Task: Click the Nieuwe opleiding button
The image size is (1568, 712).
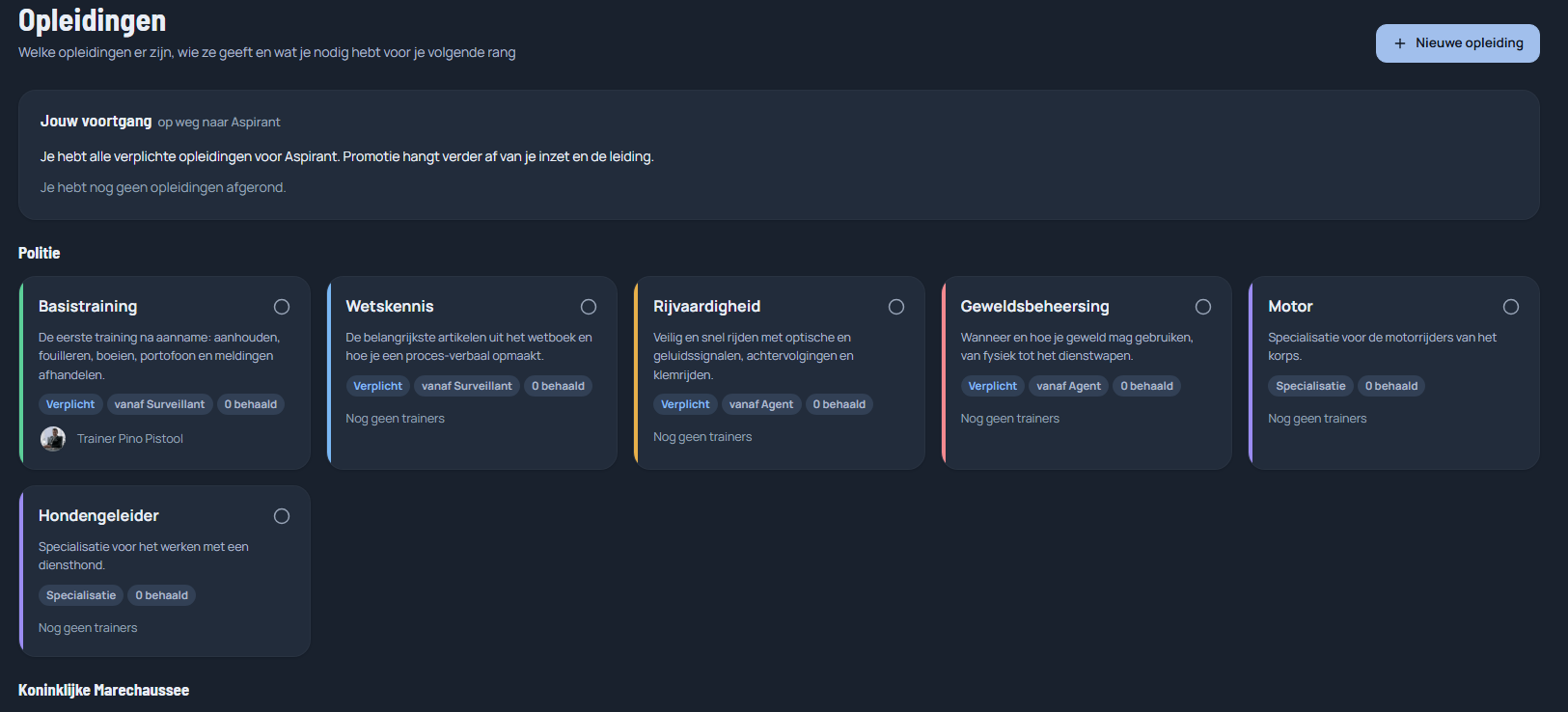Action: click(x=1458, y=43)
